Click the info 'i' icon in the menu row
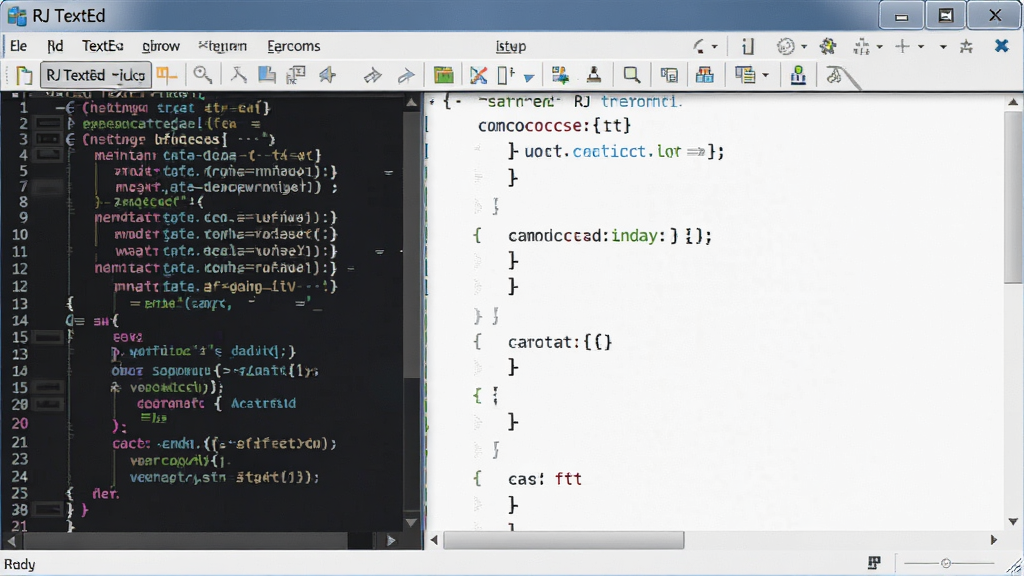 coord(748,46)
